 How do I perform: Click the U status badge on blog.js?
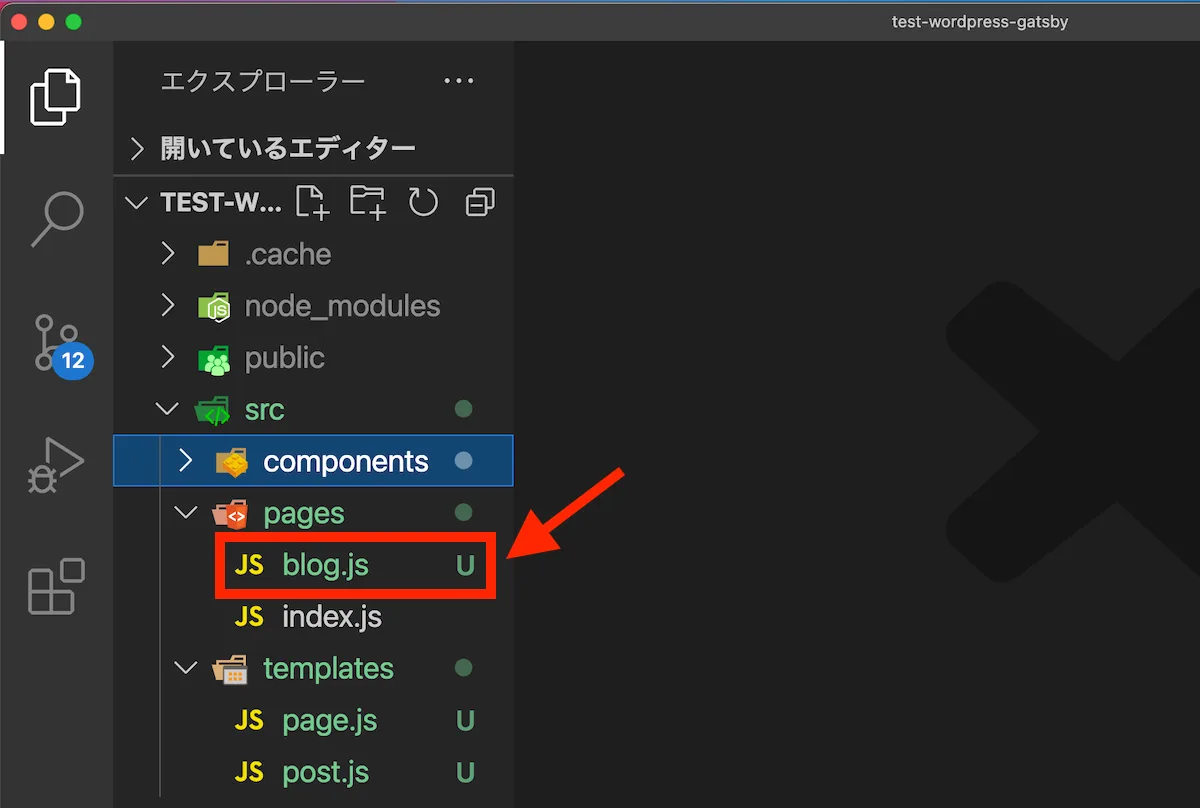(x=465, y=565)
